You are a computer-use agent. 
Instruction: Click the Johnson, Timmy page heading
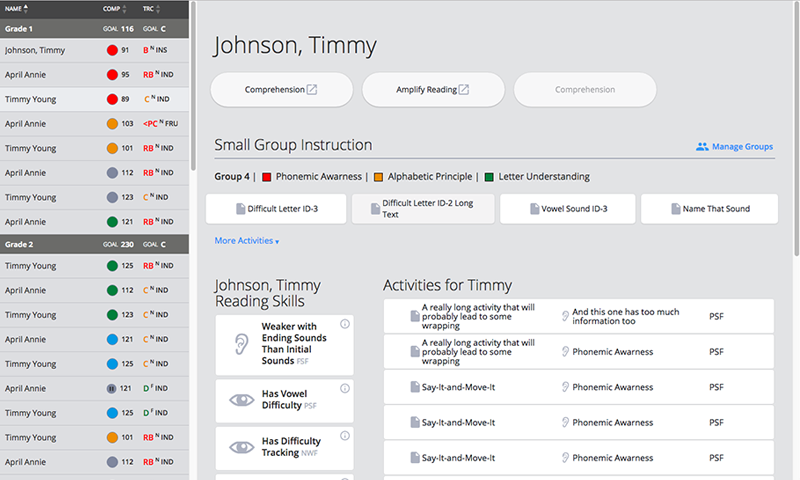pyautogui.click(x=295, y=45)
